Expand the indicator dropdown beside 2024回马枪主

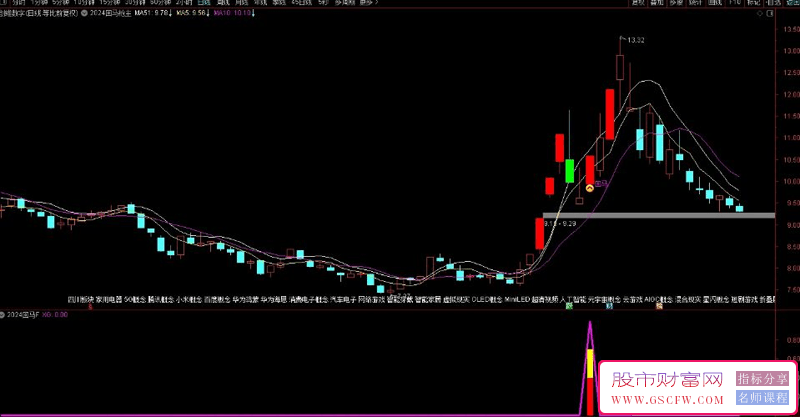(84, 13)
